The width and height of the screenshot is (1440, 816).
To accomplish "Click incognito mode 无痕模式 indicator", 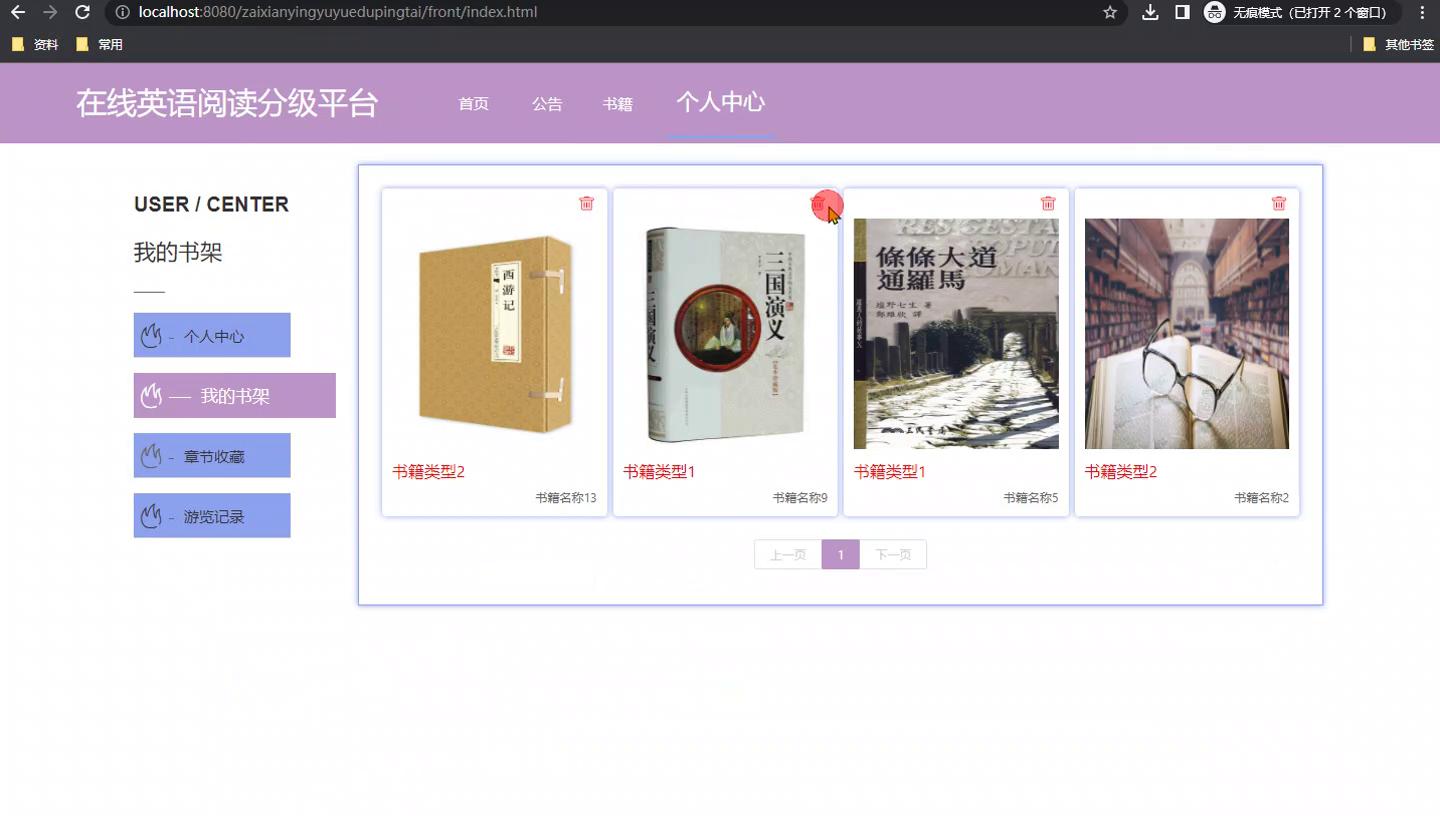I will tap(1300, 12).
